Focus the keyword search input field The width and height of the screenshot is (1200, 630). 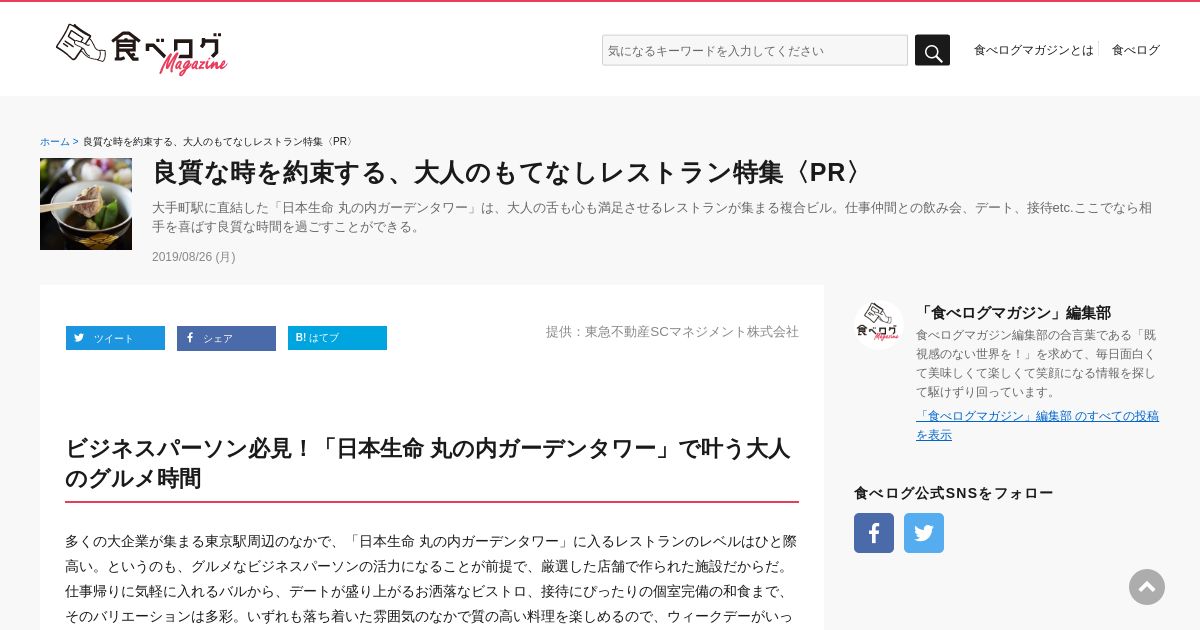[x=755, y=50]
